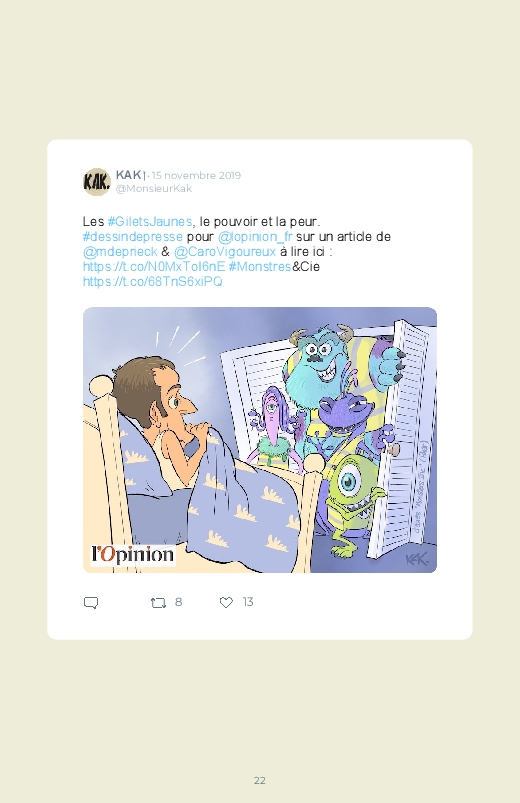Open the #GiletsJaunes hashtag
Screen dimensions: 520x803
point(150,222)
